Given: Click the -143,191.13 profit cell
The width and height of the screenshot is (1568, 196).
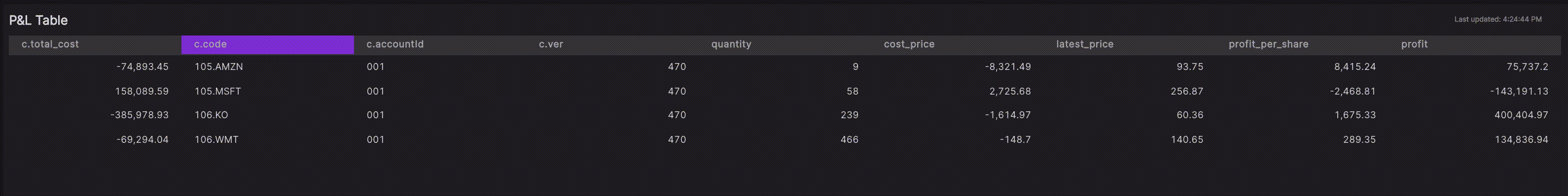Looking at the screenshot, I should coord(1519,91).
